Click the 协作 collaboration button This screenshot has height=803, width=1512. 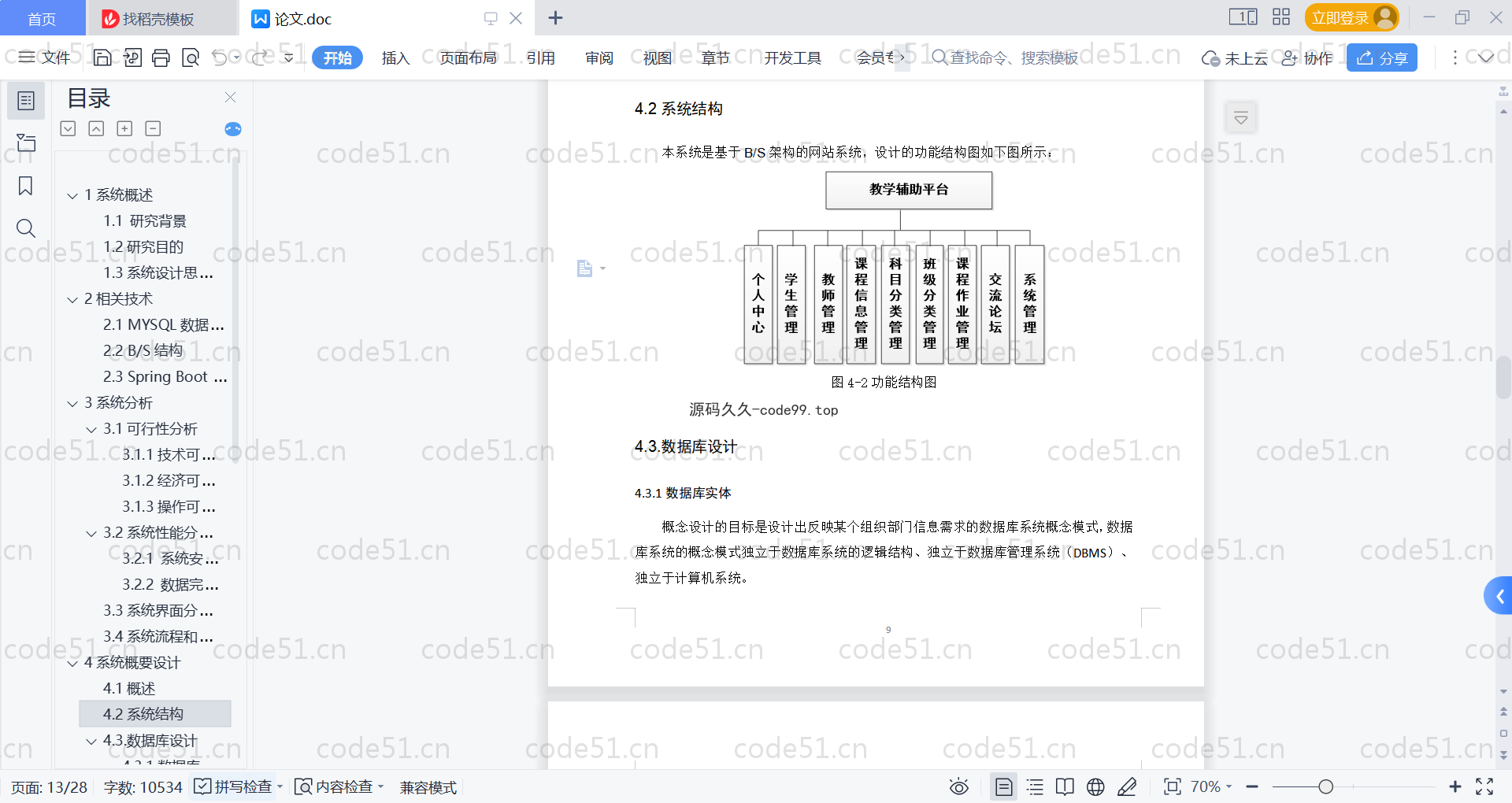click(x=1307, y=58)
